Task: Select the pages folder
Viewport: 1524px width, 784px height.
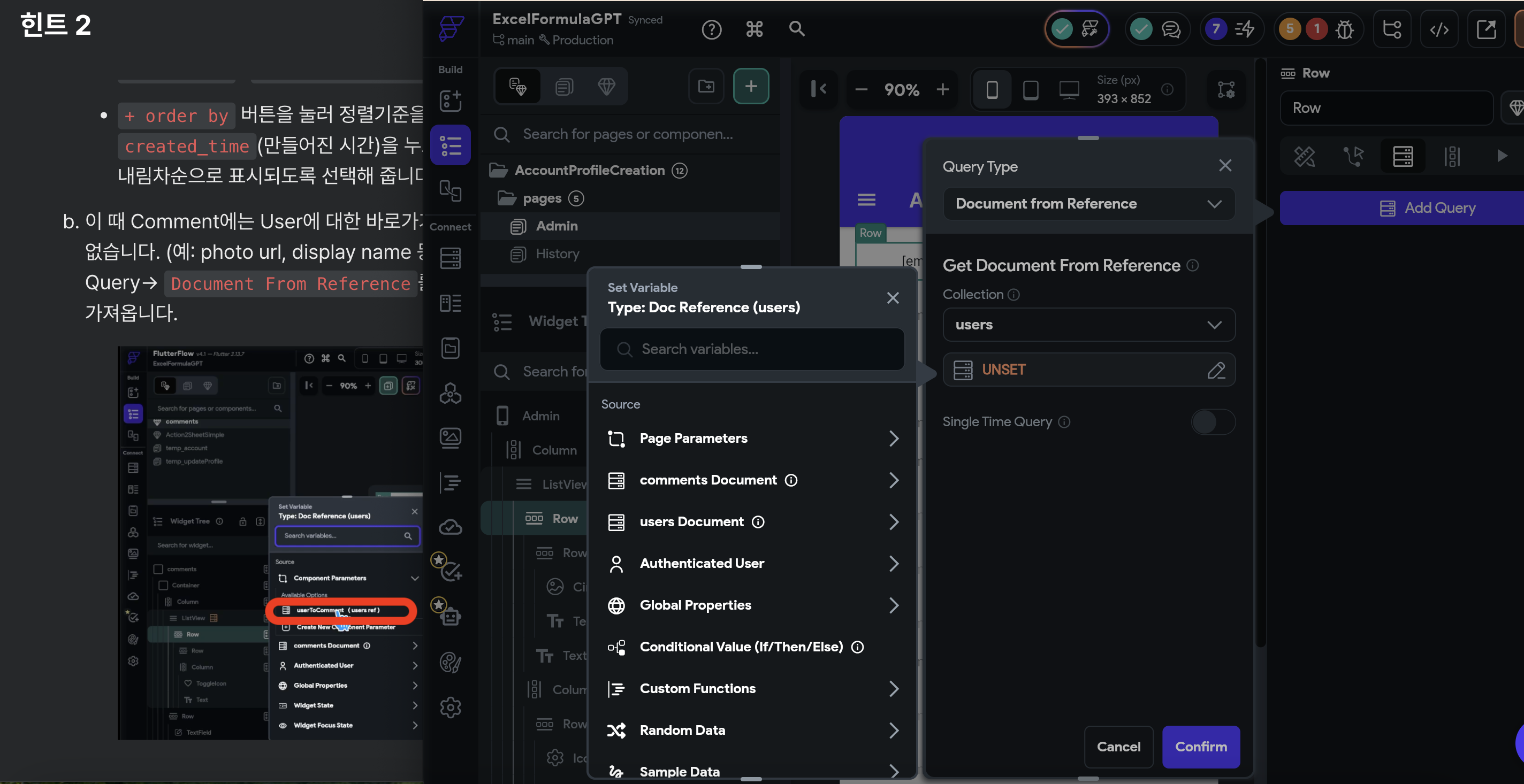Action: coord(630,198)
